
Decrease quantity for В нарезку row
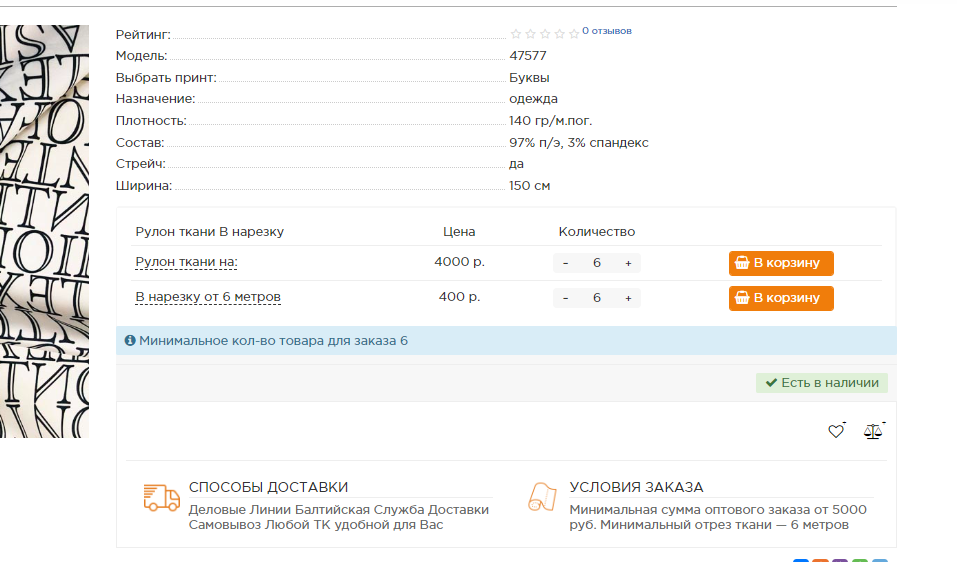566,298
